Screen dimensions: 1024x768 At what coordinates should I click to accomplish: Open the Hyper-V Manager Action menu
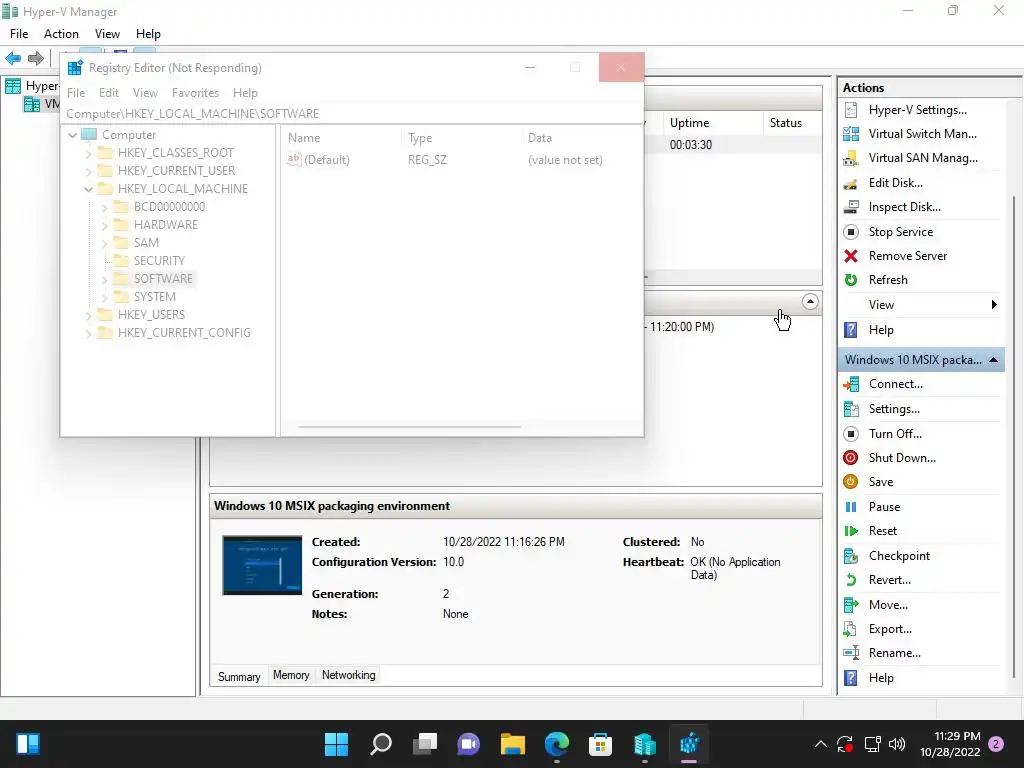pyautogui.click(x=61, y=34)
